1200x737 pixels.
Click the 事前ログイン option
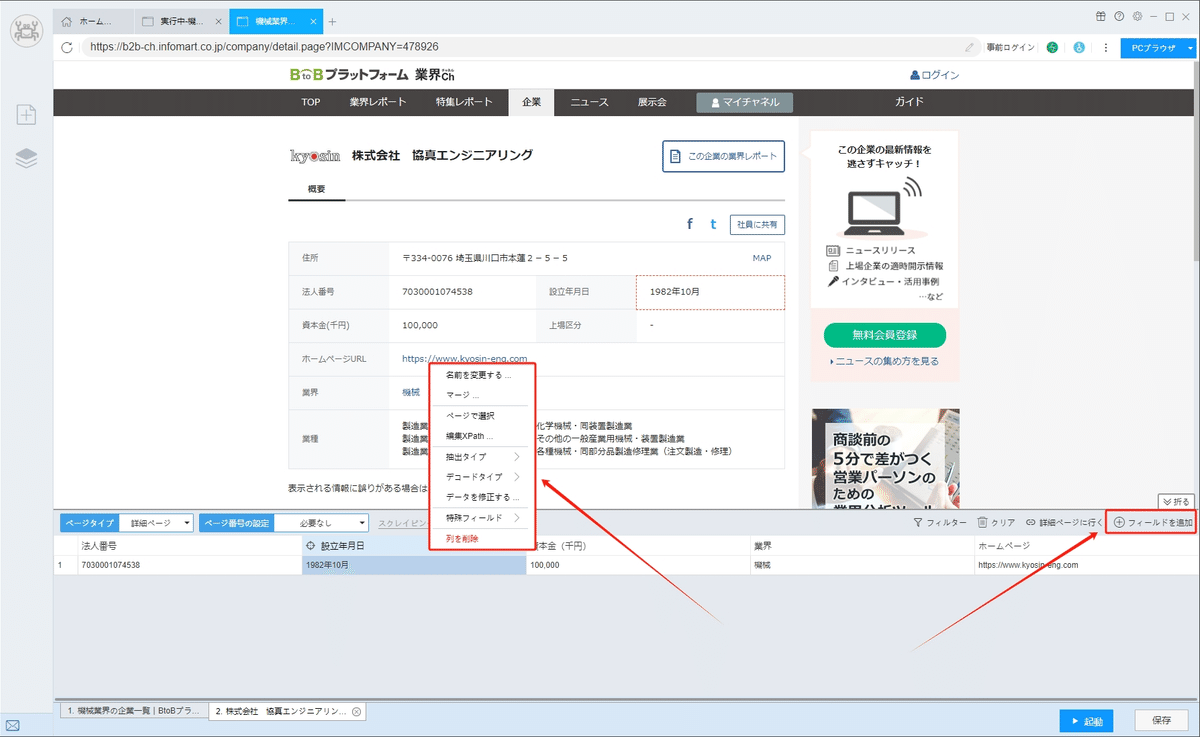click(x=1010, y=46)
